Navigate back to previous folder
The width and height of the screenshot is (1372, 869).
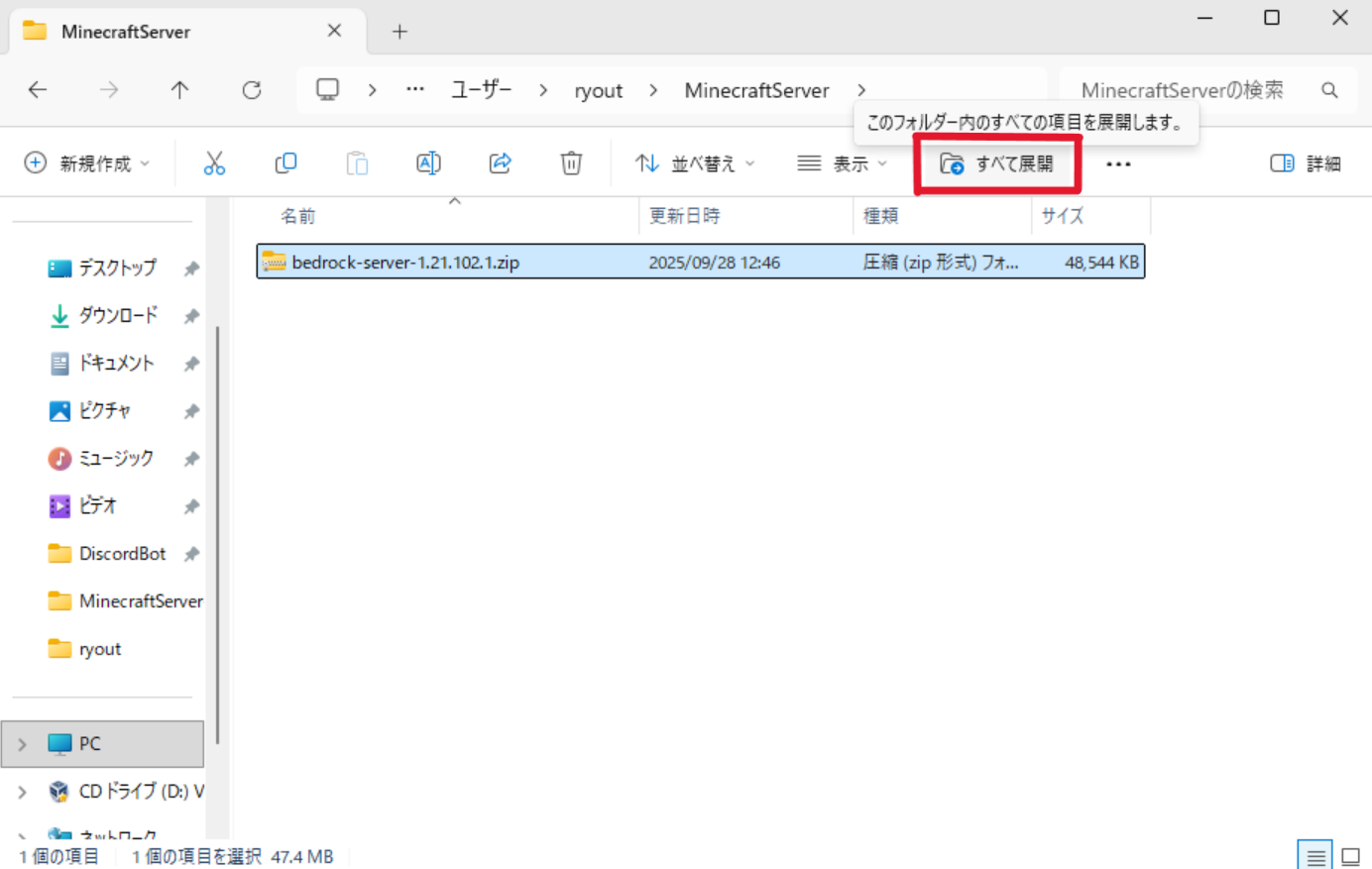pos(38,90)
